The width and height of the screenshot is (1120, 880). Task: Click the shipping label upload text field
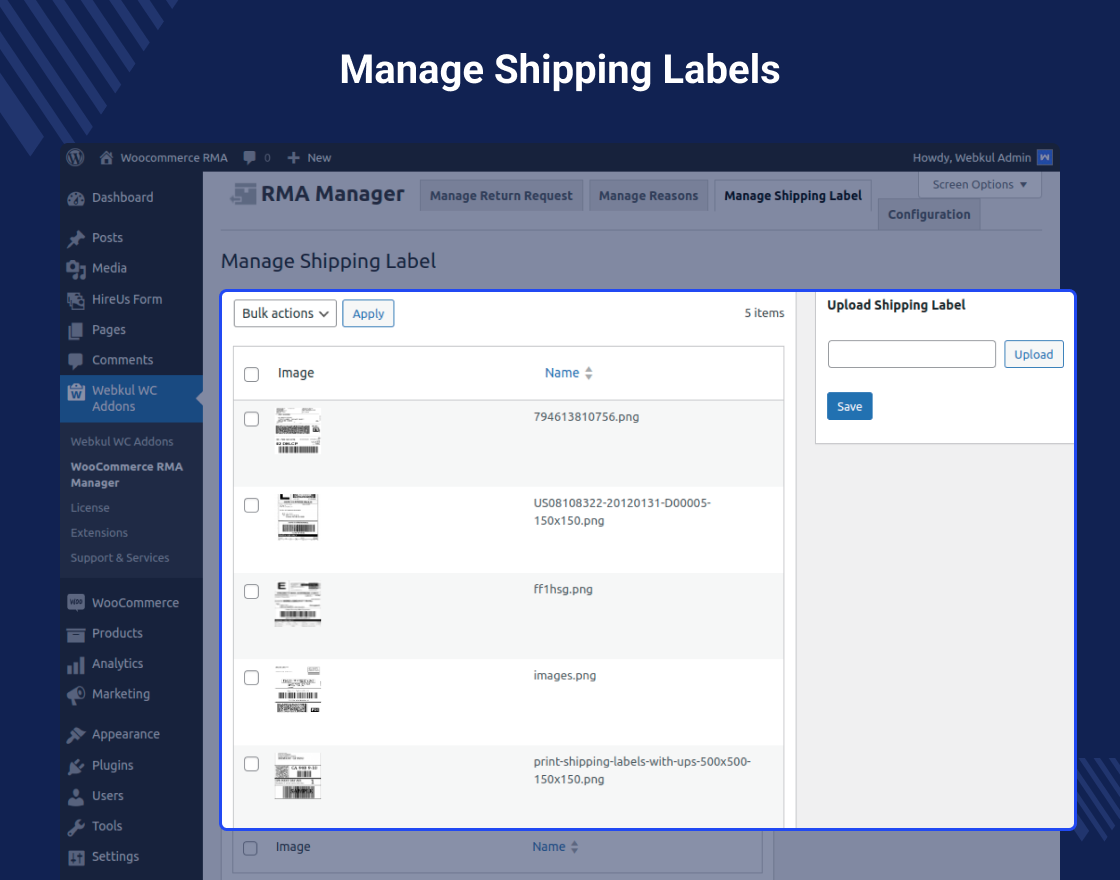[911, 354]
